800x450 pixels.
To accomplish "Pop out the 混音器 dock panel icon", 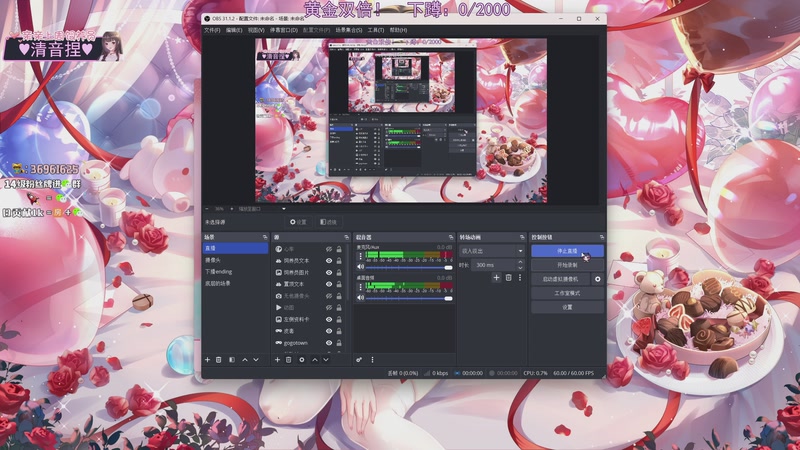I will tap(451, 237).
